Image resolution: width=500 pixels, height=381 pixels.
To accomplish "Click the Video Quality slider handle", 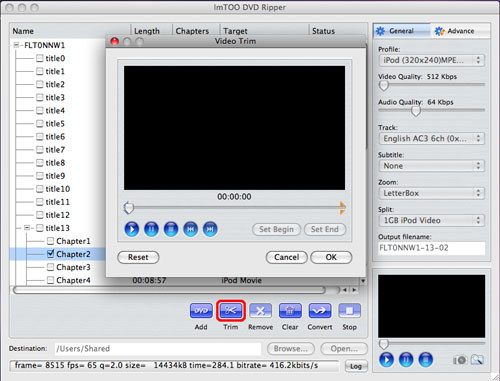I will pyautogui.click(x=384, y=86).
